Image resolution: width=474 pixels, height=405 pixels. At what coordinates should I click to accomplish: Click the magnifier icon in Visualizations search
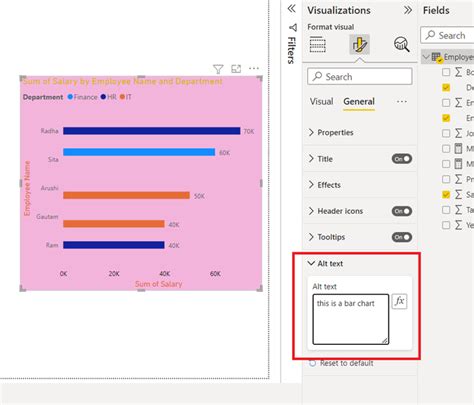(x=317, y=76)
